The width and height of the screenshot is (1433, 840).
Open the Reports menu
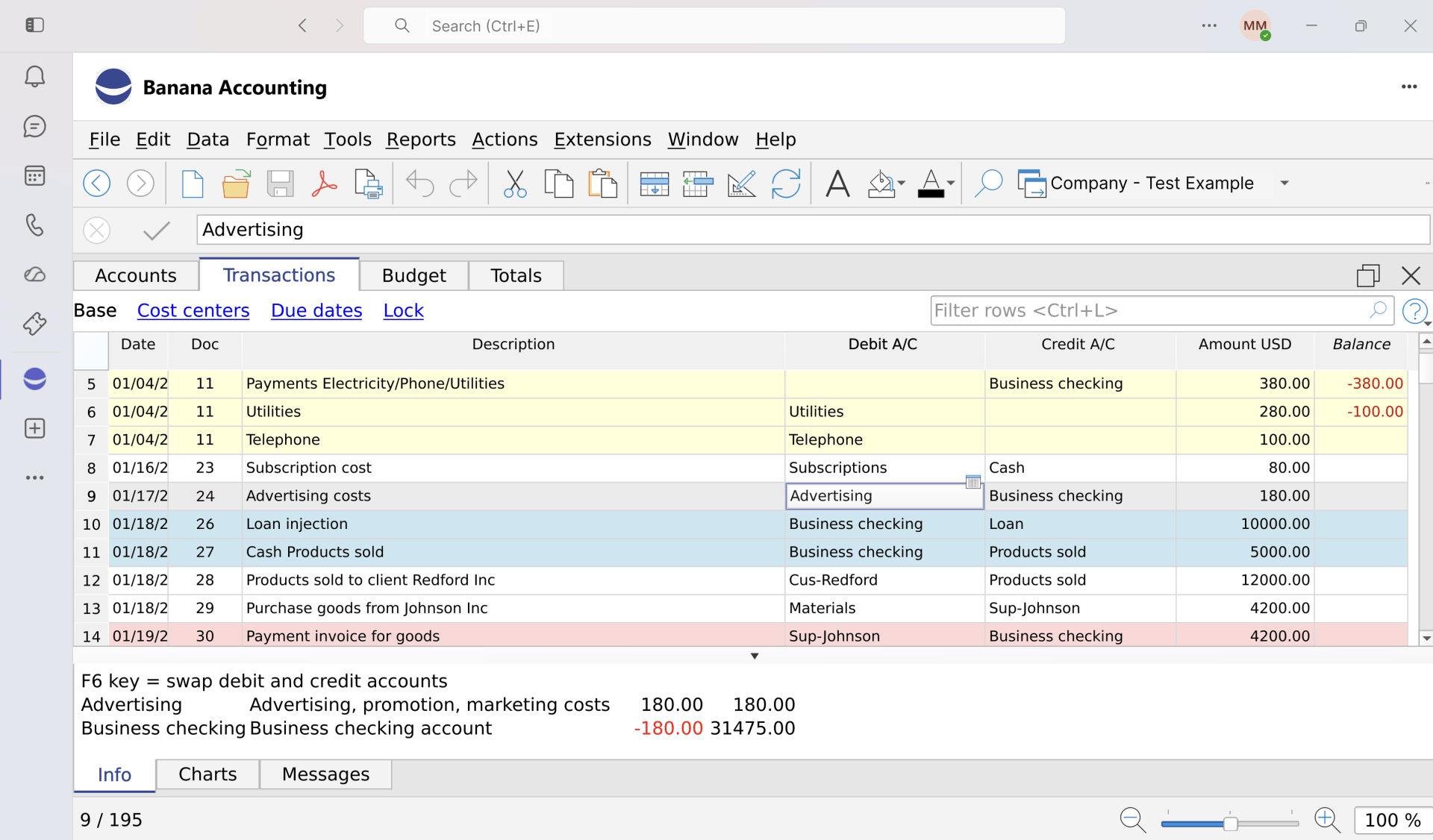421,140
